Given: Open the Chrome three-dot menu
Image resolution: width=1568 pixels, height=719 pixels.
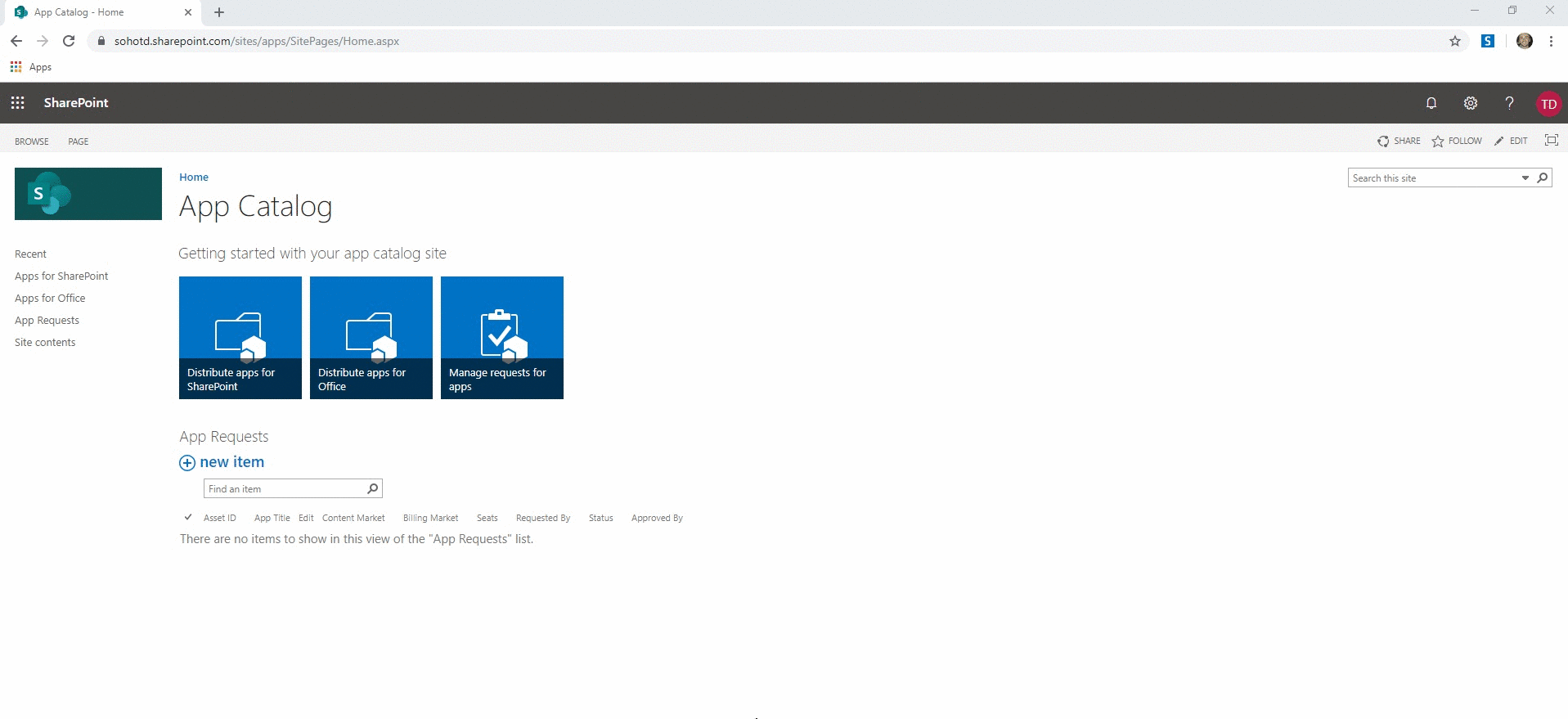Looking at the screenshot, I should tap(1551, 41).
